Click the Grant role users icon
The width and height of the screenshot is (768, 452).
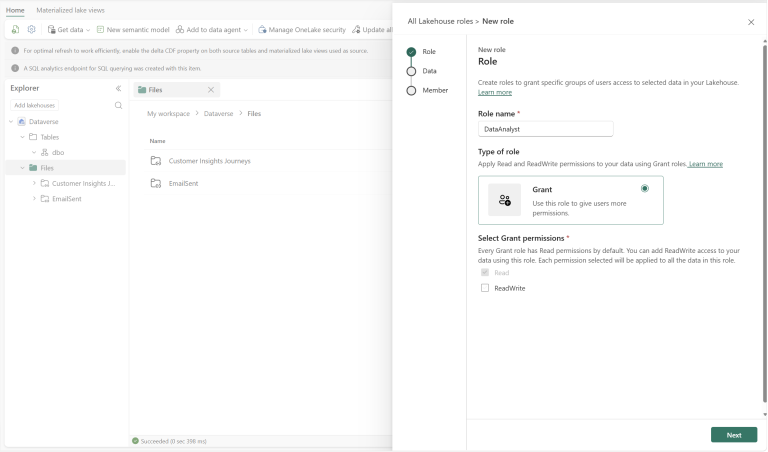click(504, 200)
